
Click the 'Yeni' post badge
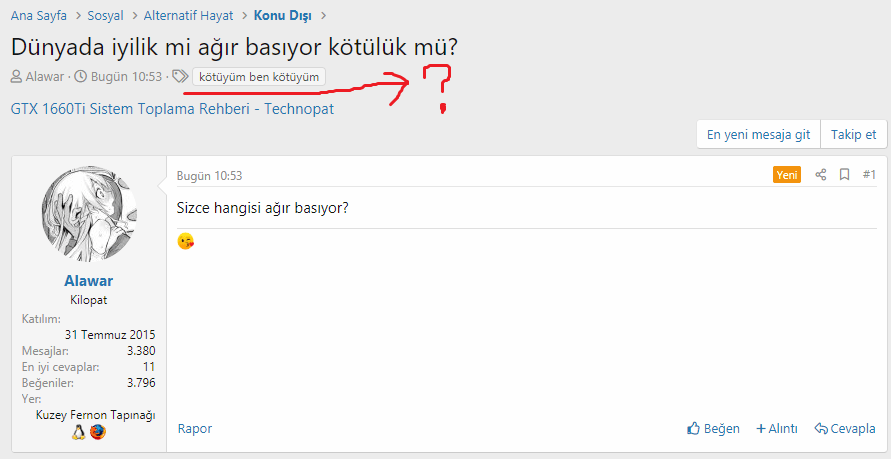tap(786, 175)
